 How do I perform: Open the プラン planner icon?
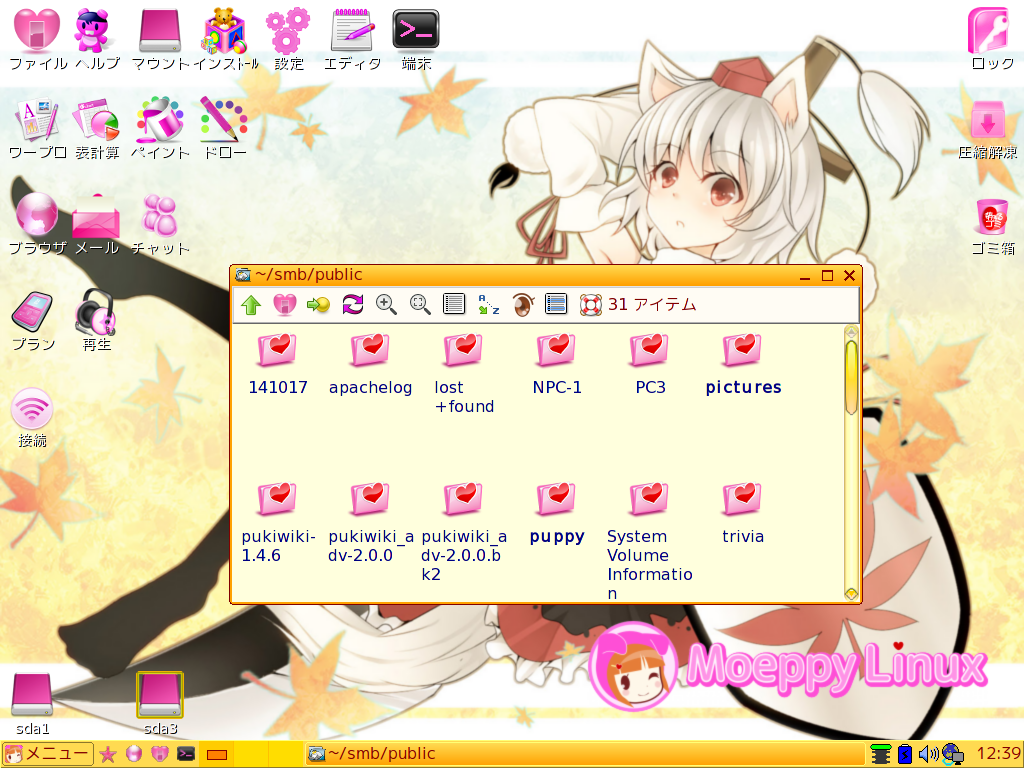[x=33, y=320]
